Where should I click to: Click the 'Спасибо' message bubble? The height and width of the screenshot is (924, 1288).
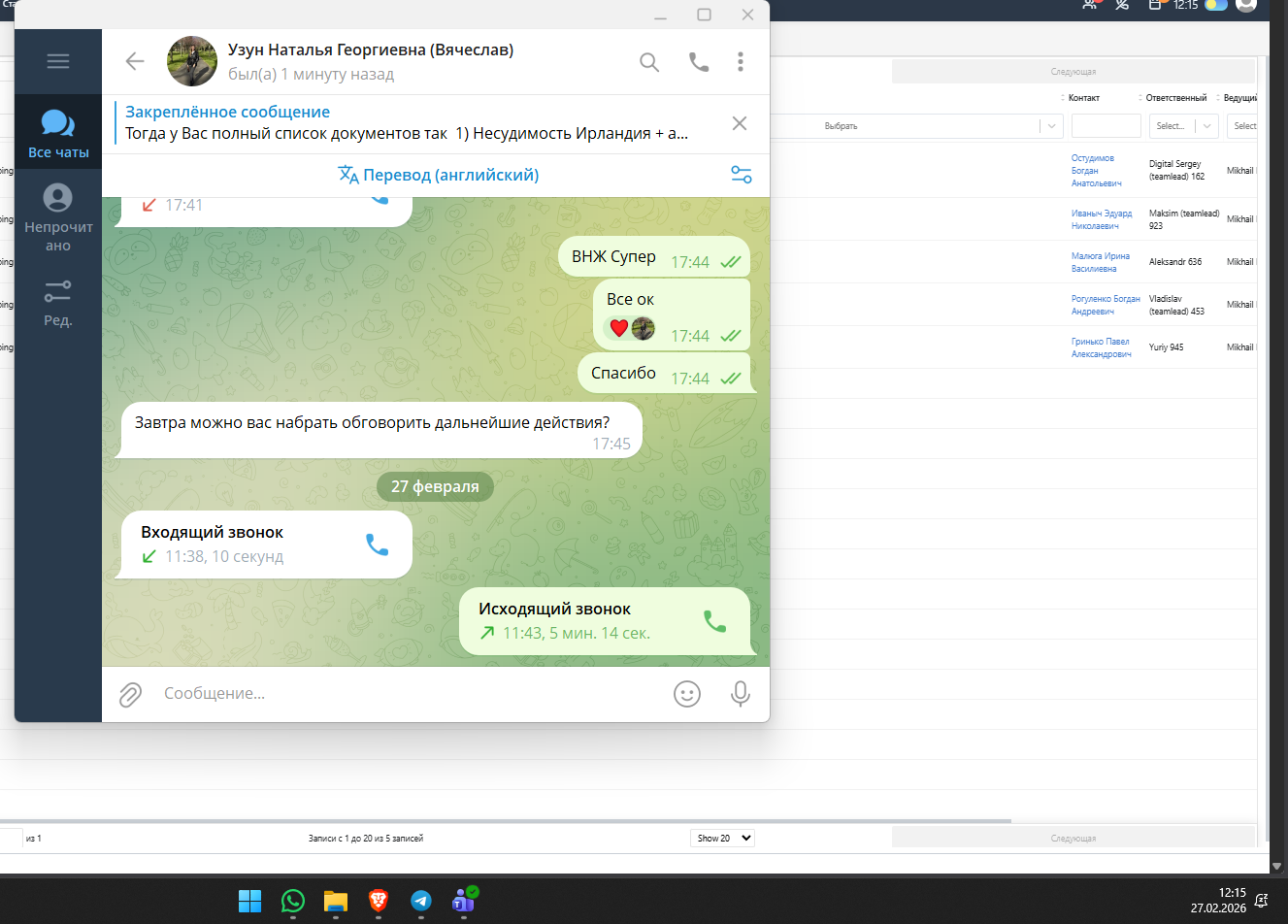click(664, 374)
